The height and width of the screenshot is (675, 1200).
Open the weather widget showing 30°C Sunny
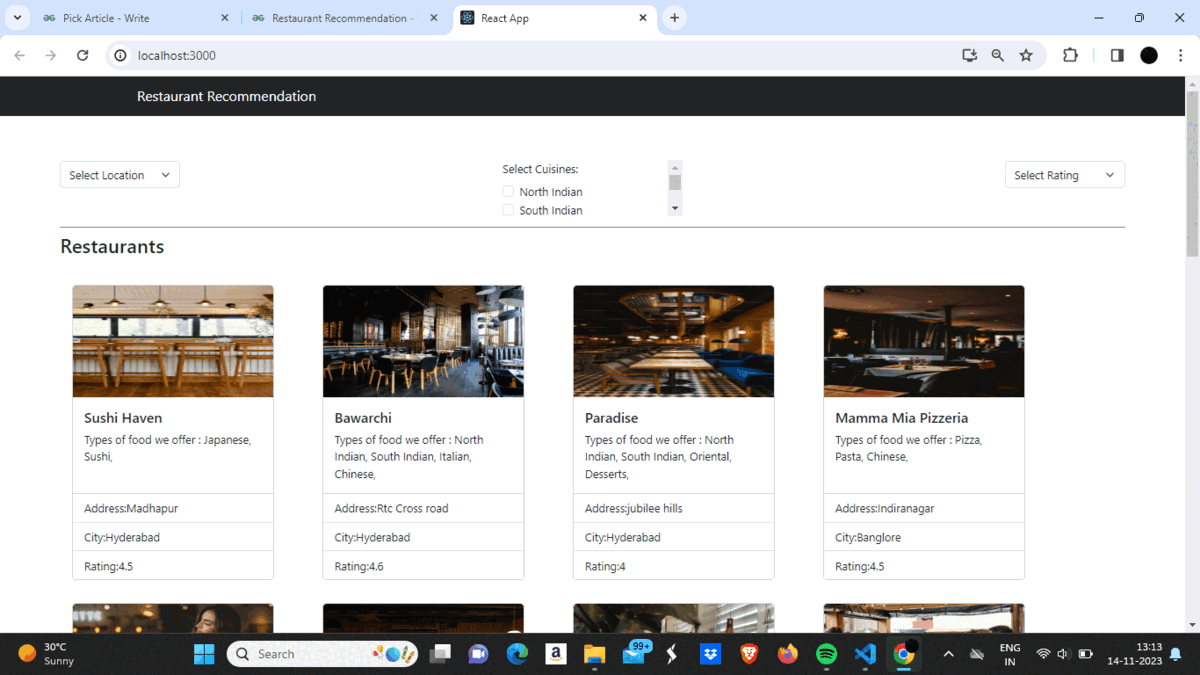tap(47, 654)
